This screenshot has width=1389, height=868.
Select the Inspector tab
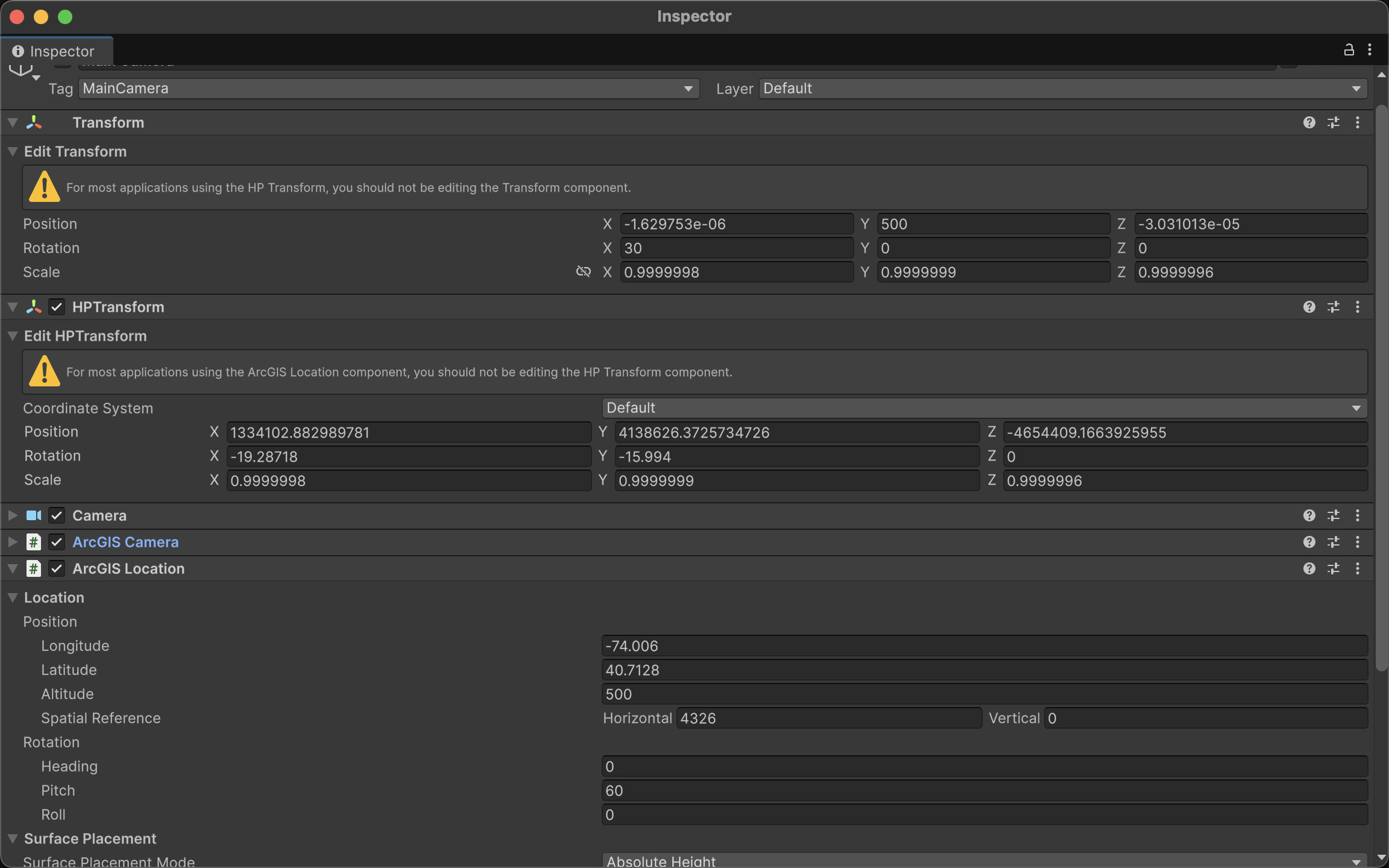pos(57,51)
